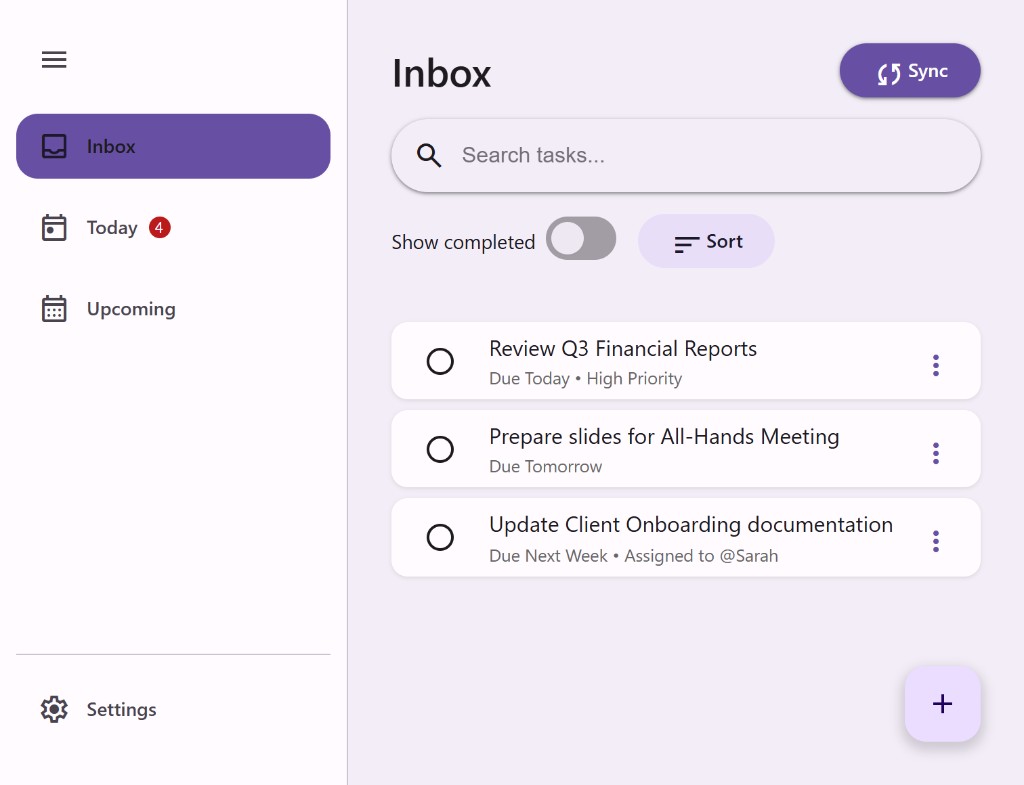Click the Today calendar icon

(x=54, y=228)
